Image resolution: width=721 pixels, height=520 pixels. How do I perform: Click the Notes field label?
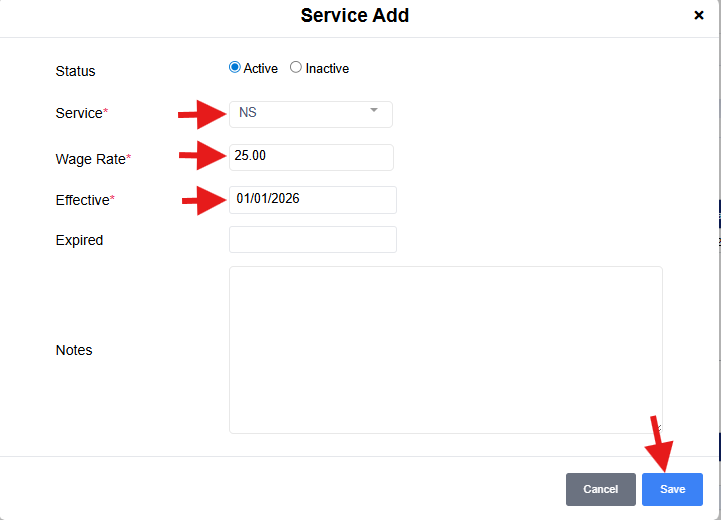coord(74,350)
